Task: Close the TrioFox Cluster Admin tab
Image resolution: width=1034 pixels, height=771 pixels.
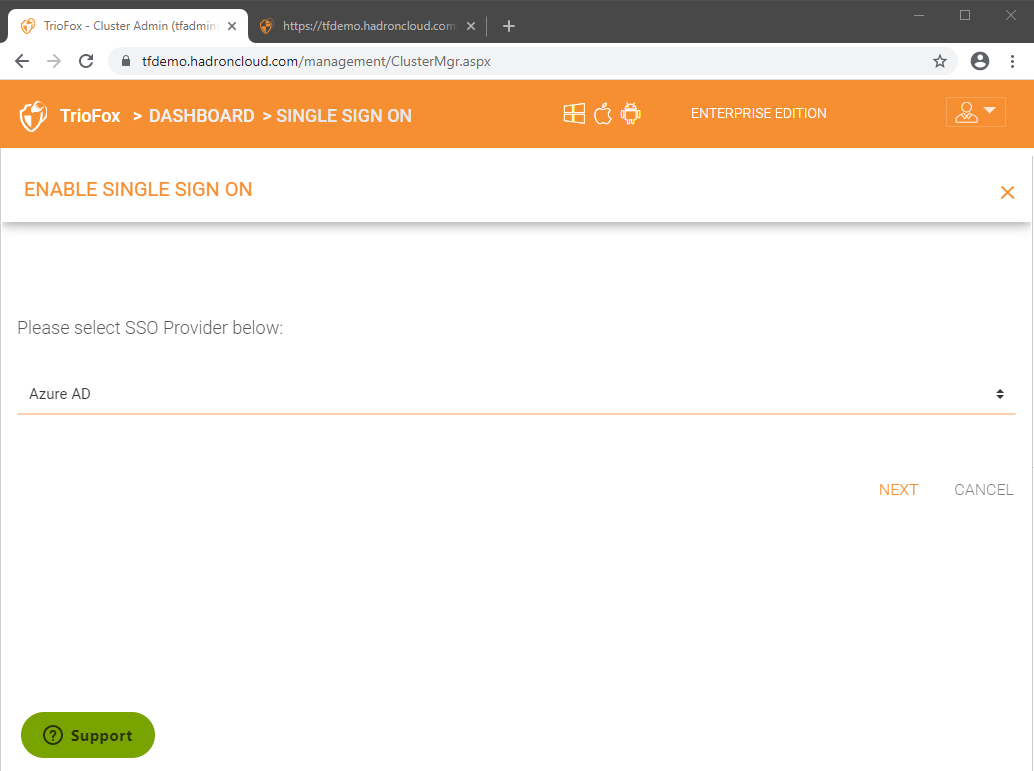Action: pyautogui.click(x=232, y=26)
